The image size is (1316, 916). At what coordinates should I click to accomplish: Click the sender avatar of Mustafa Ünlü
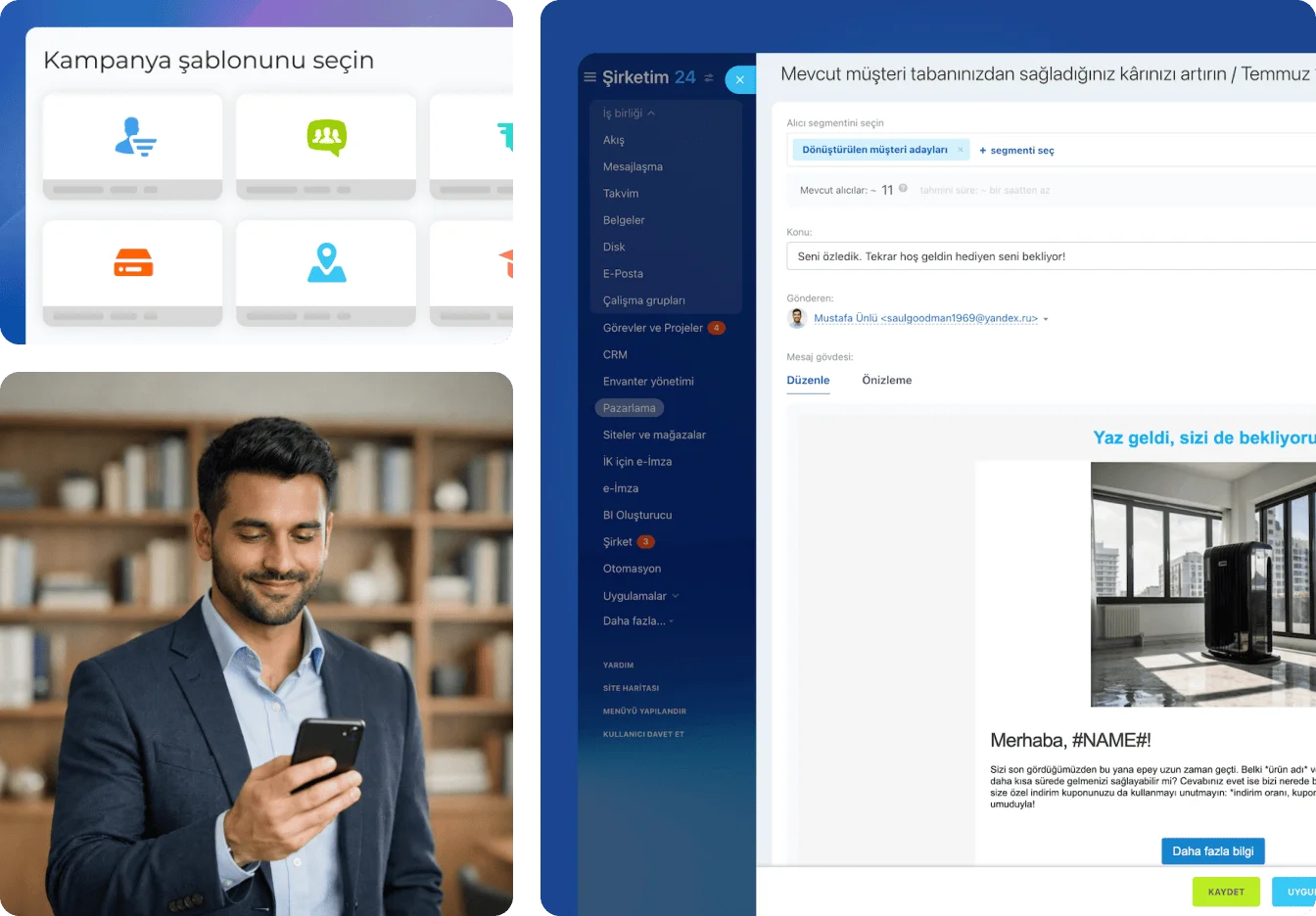[x=797, y=318]
